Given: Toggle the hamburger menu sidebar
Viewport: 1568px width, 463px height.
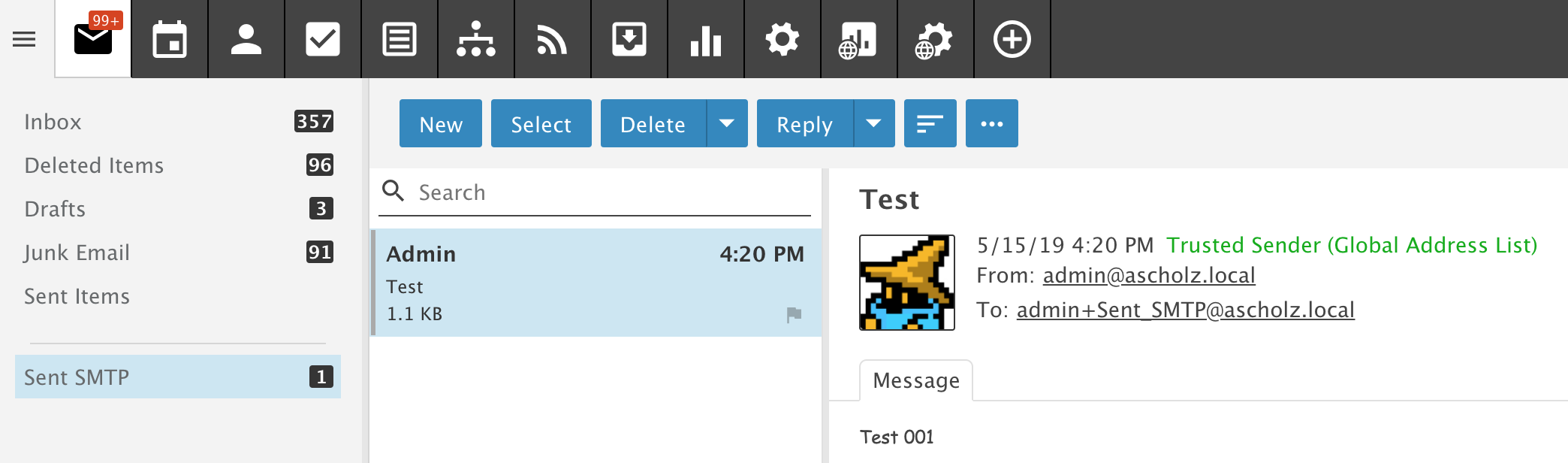Looking at the screenshot, I should click(24, 39).
